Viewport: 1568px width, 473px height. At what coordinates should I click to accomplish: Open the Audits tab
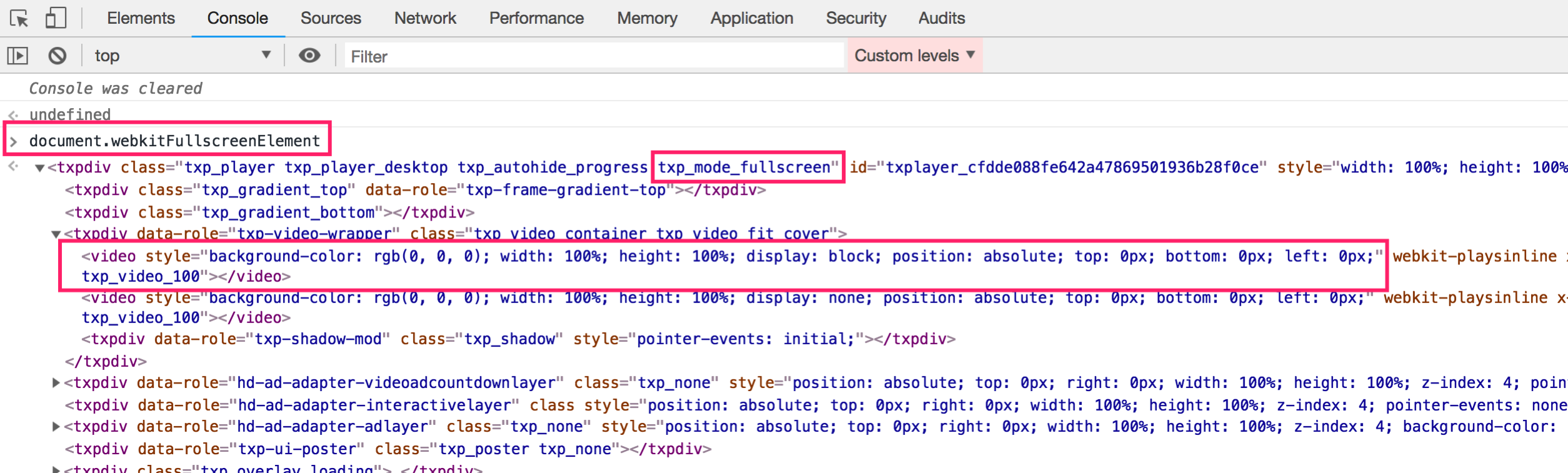(942, 18)
